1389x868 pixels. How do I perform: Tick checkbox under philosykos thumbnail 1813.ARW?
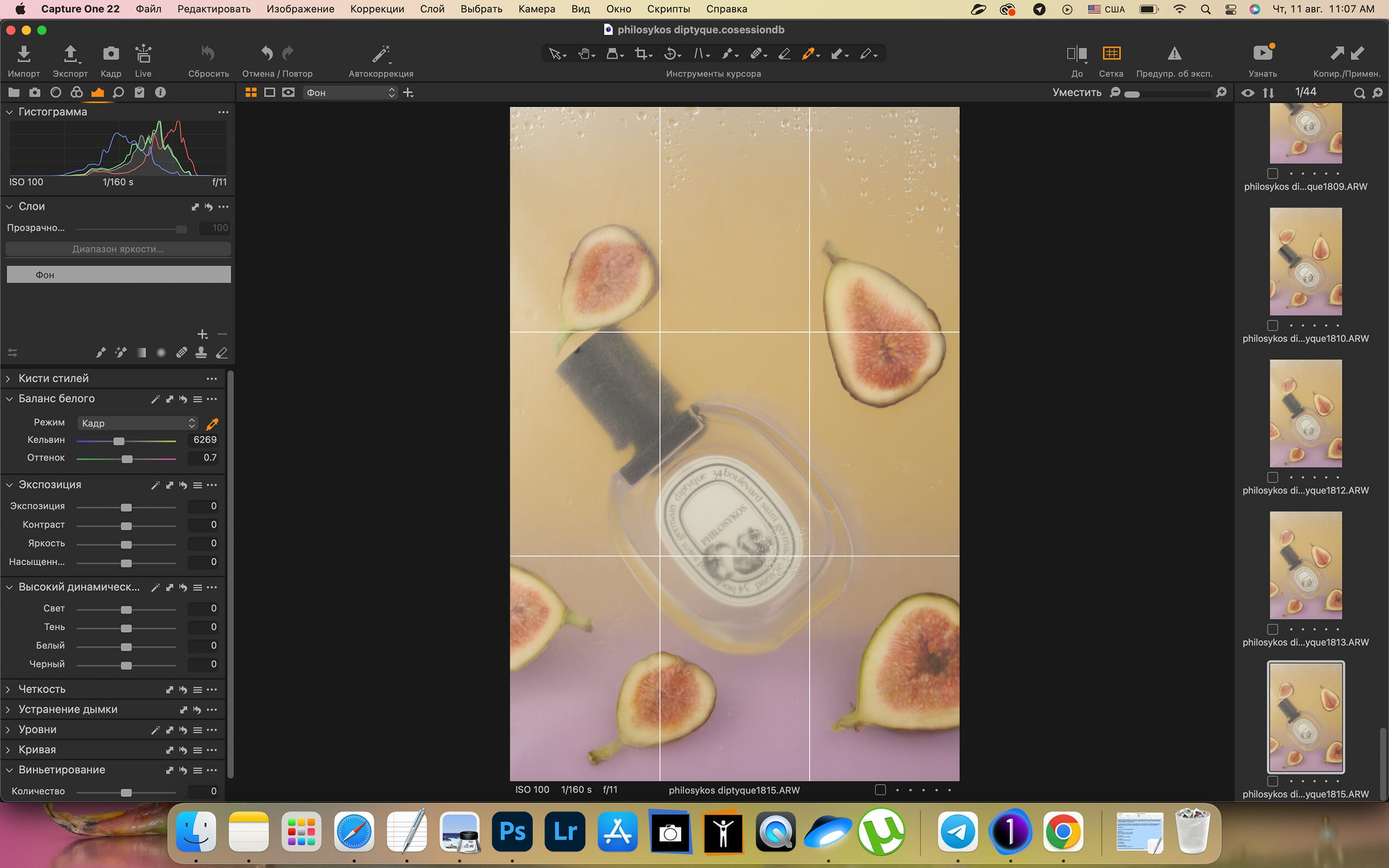pos(1272,629)
